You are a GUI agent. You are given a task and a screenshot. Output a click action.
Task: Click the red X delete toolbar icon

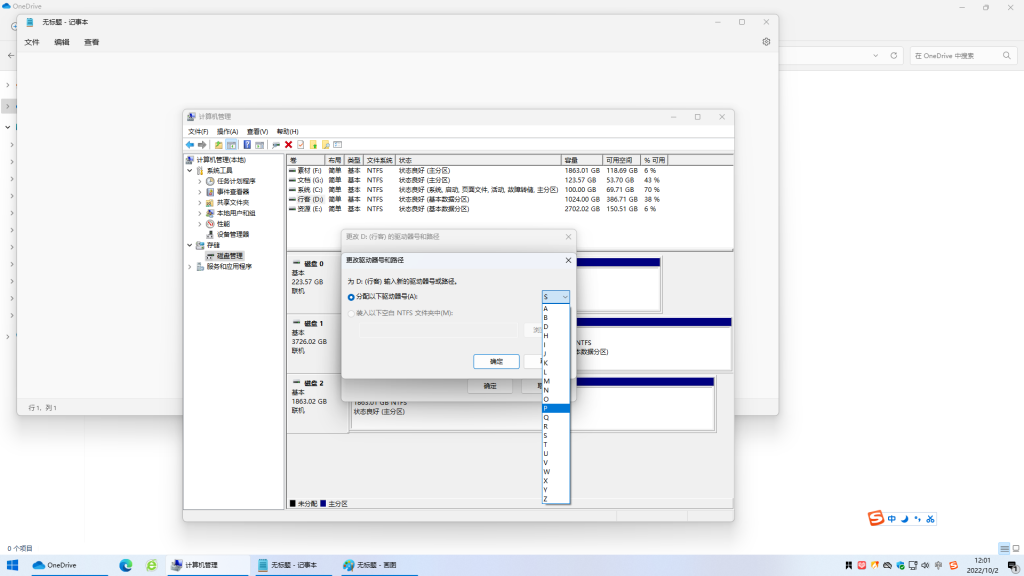pos(288,145)
